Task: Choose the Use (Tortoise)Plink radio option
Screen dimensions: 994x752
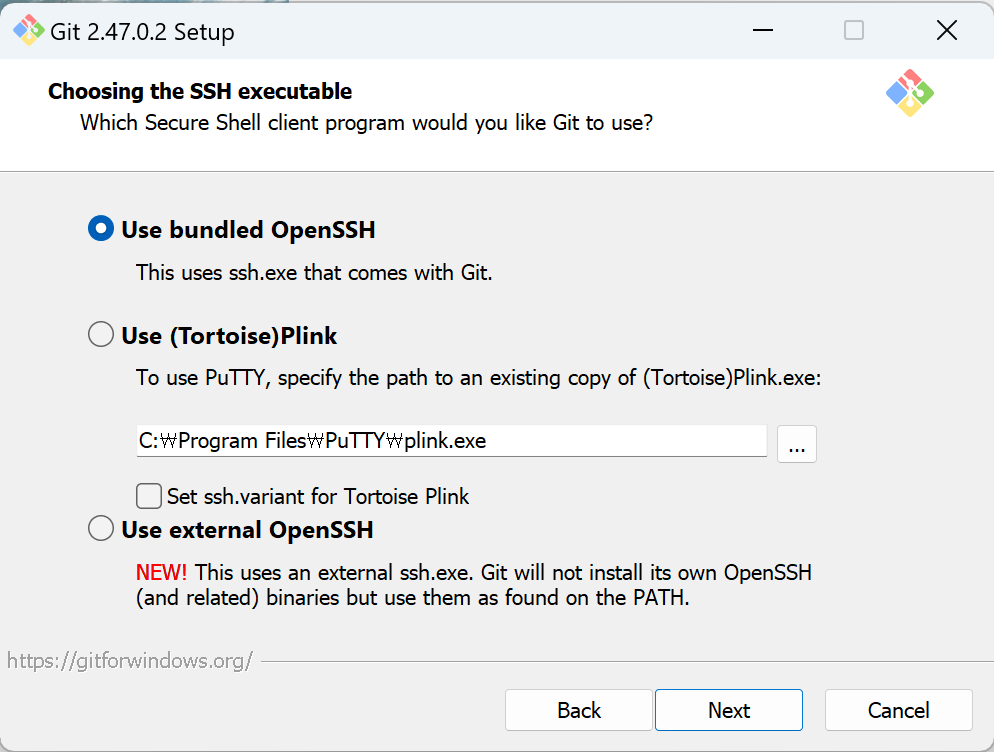Action: [101, 334]
